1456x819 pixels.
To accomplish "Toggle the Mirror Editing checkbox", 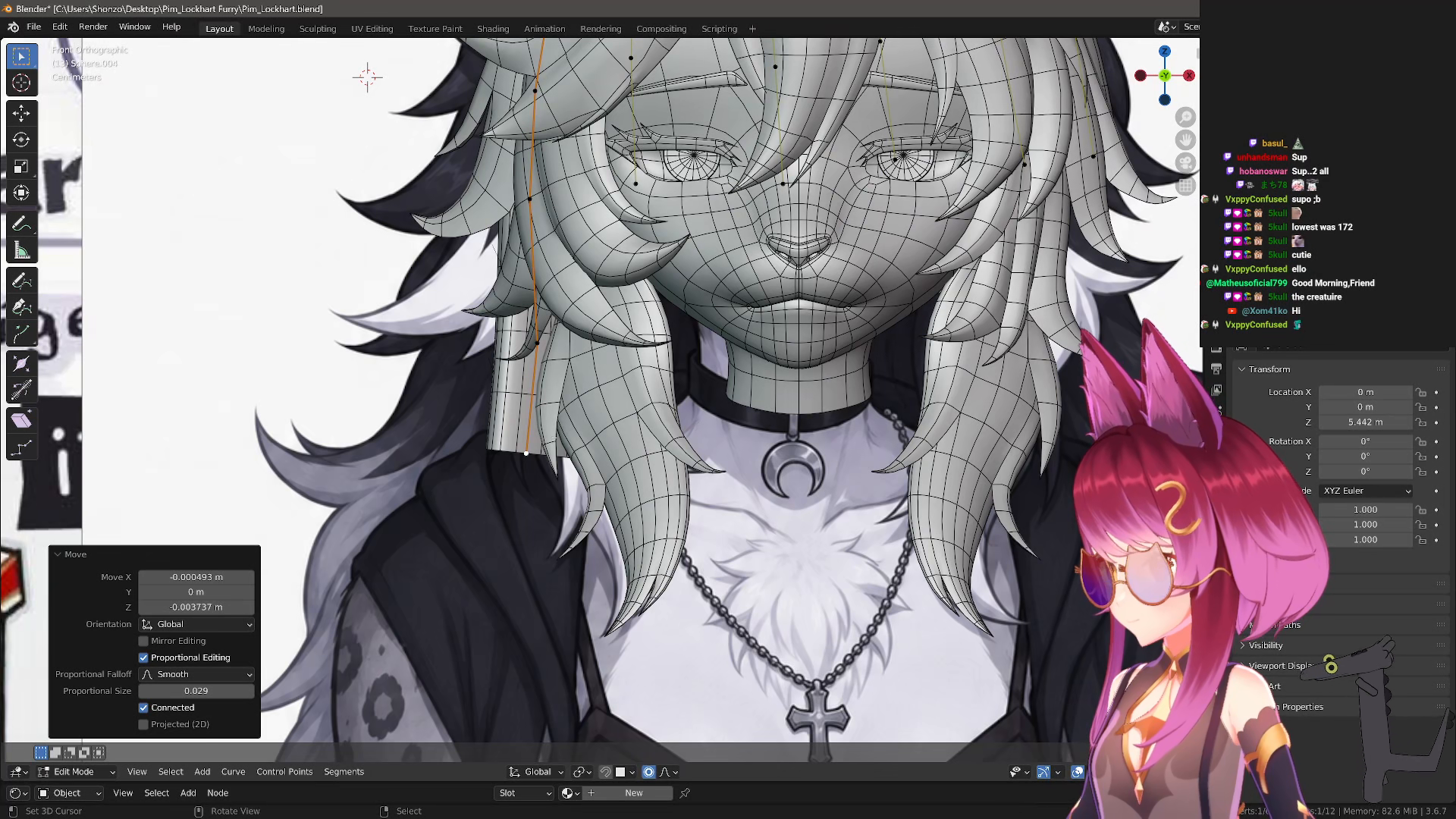I will pos(143,641).
